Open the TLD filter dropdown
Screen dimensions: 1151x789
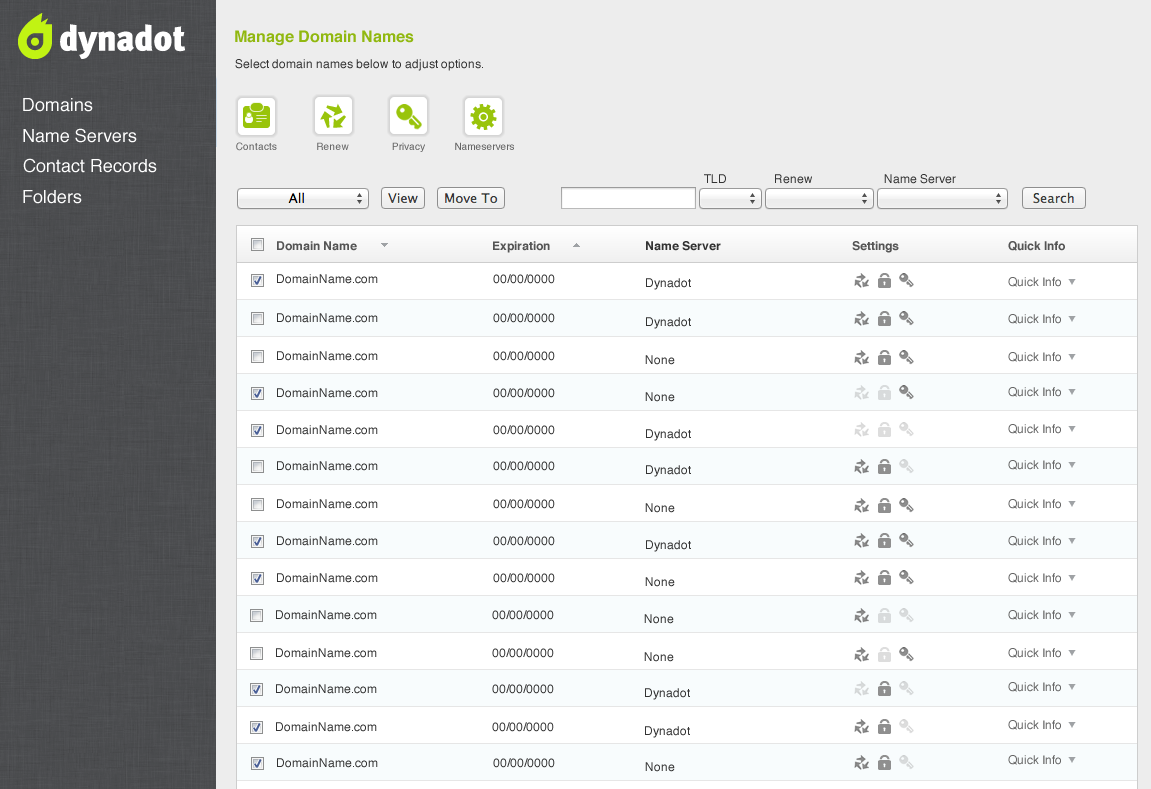730,199
